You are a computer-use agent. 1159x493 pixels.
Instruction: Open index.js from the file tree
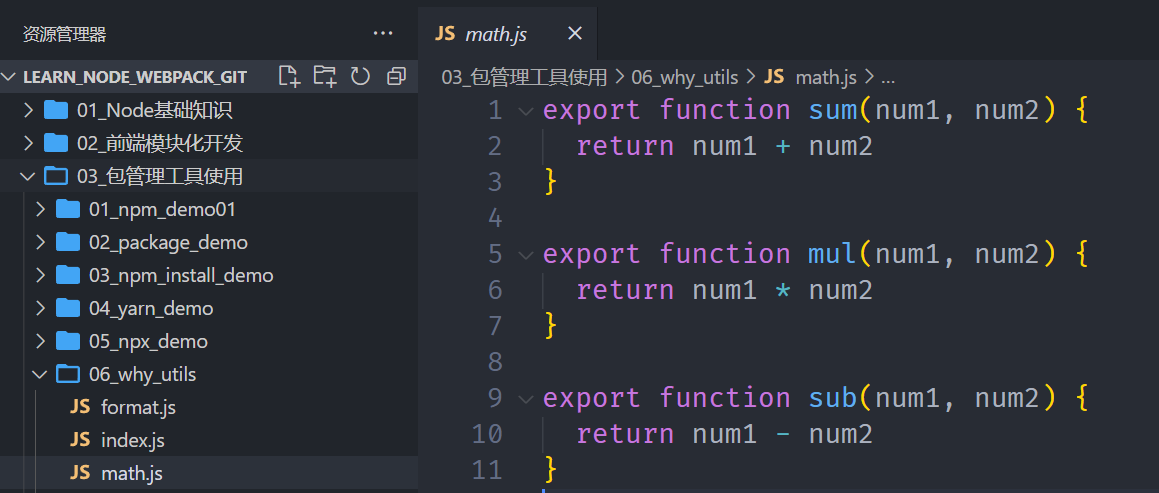(133, 440)
